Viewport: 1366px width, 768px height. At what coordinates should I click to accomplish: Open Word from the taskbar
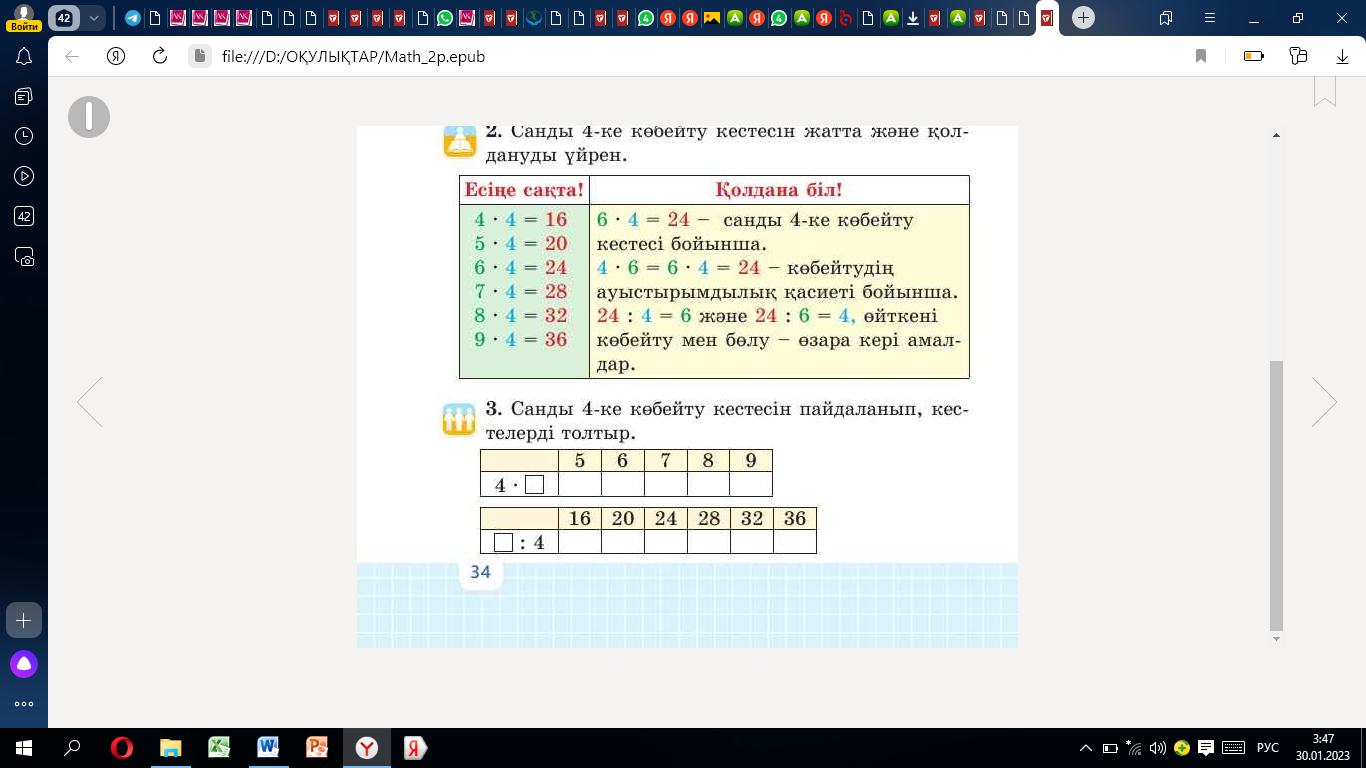268,747
